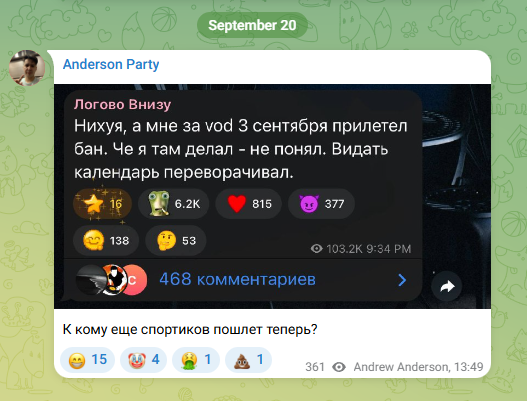This screenshot has width=527, height=401.
Task: Click the commenter avatars stack
Action: (x=111, y=279)
